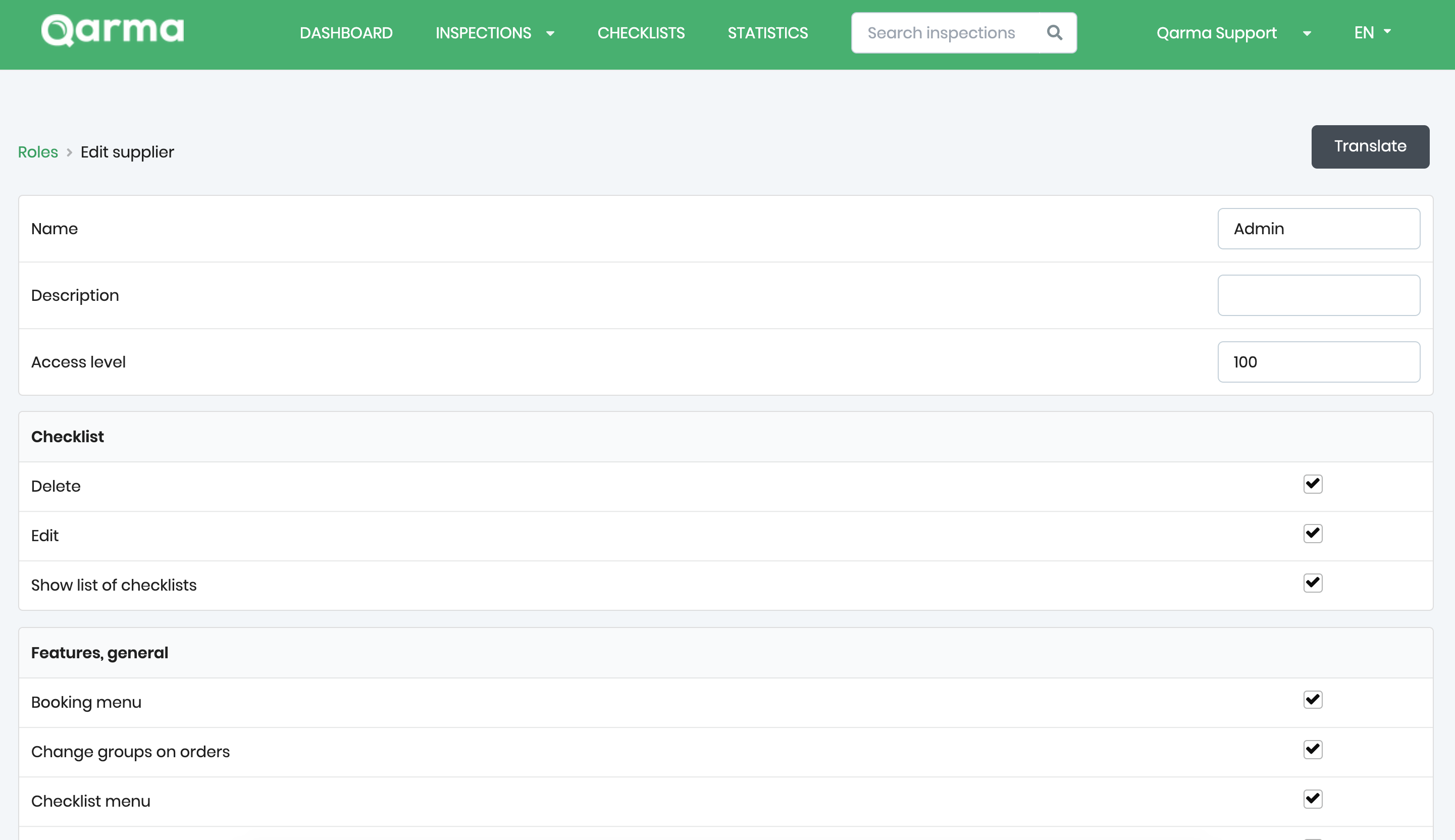Click the search magnifier icon
The height and width of the screenshot is (840, 1455).
tap(1054, 33)
